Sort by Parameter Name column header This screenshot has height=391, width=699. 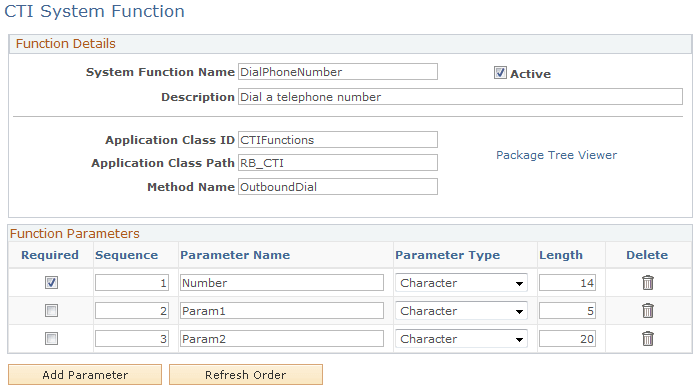point(235,255)
